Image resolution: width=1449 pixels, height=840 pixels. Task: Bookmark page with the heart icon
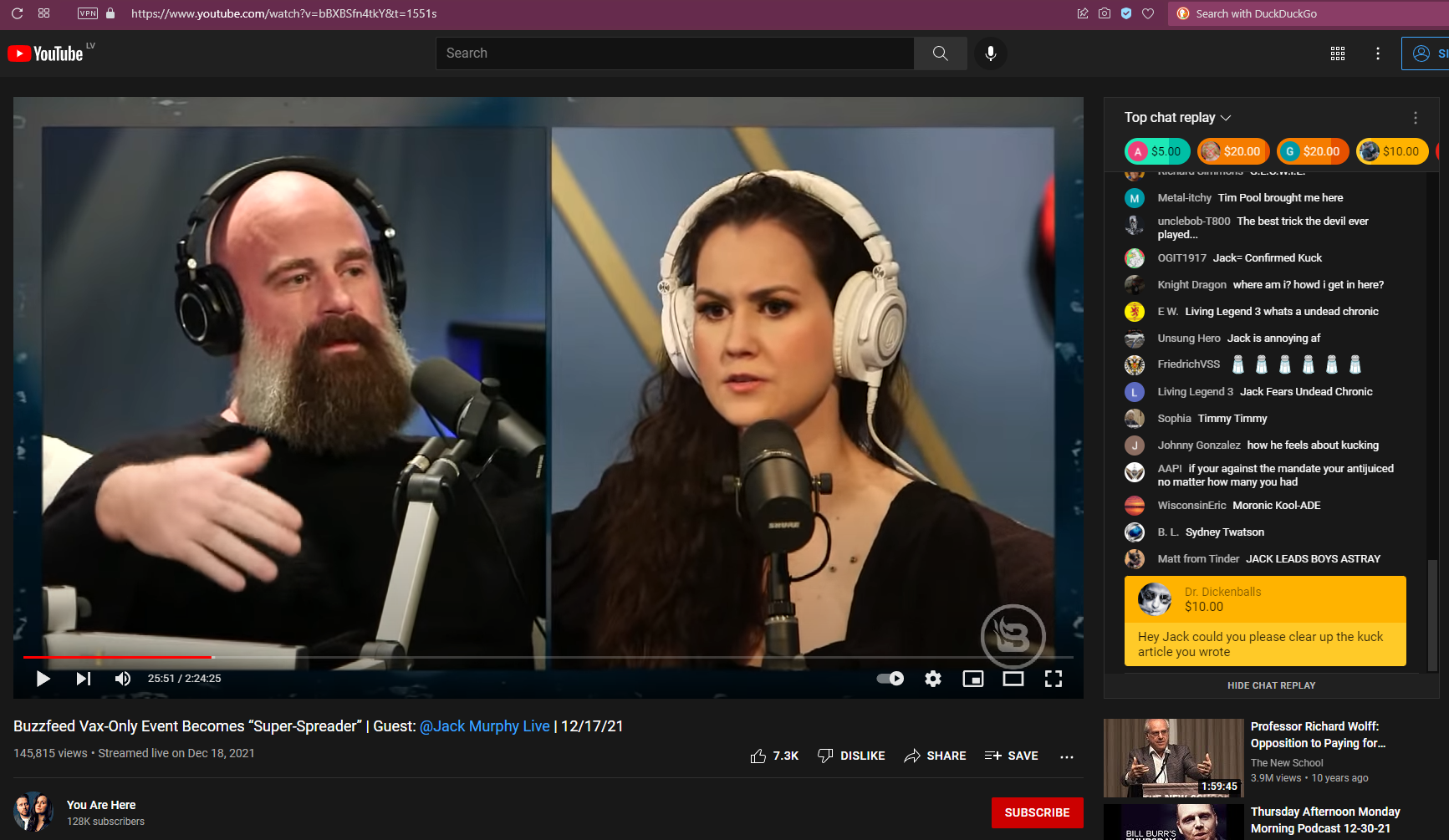[x=1148, y=13]
